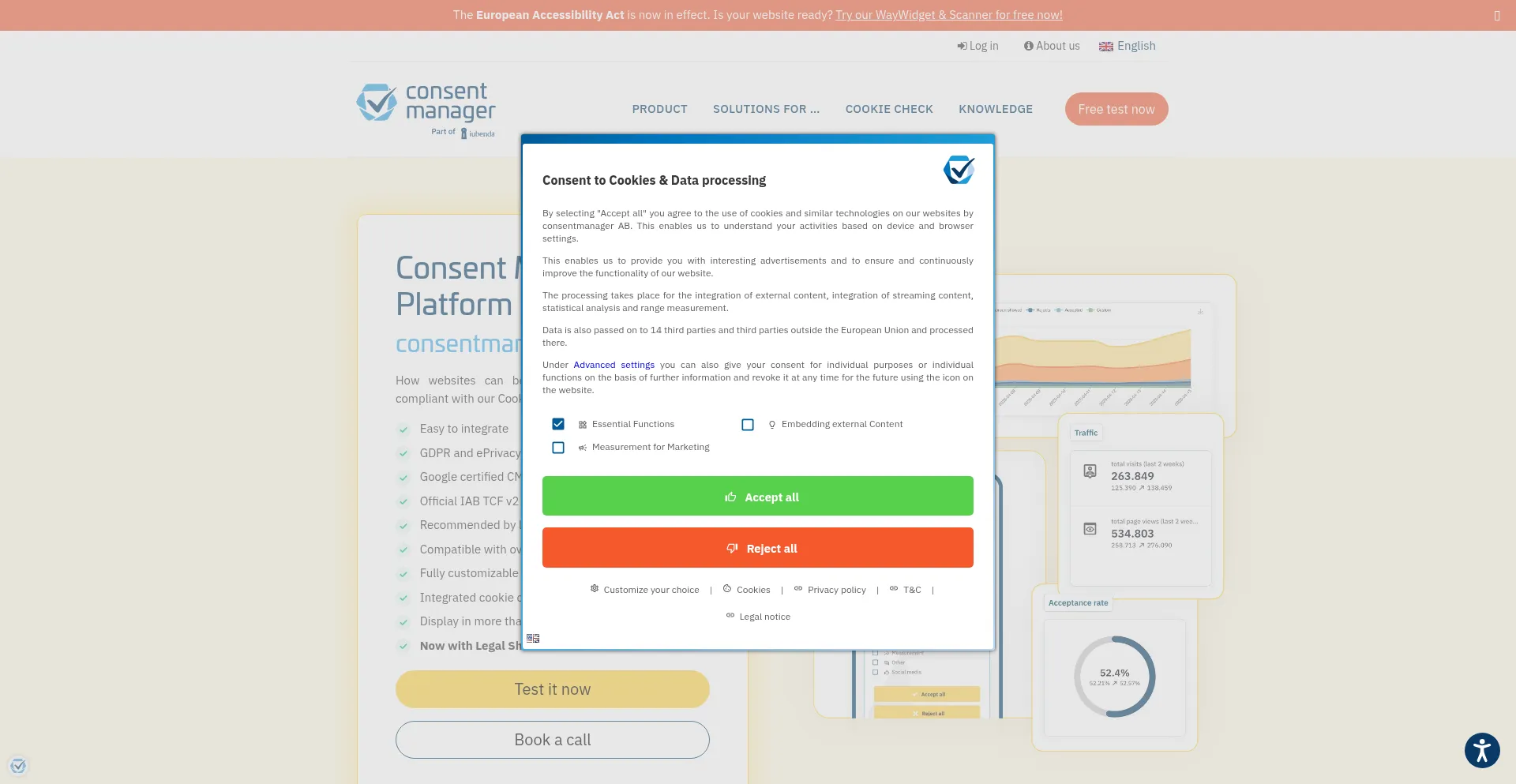Click the Traffic card label

pyautogui.click(x=1086, y=433)
